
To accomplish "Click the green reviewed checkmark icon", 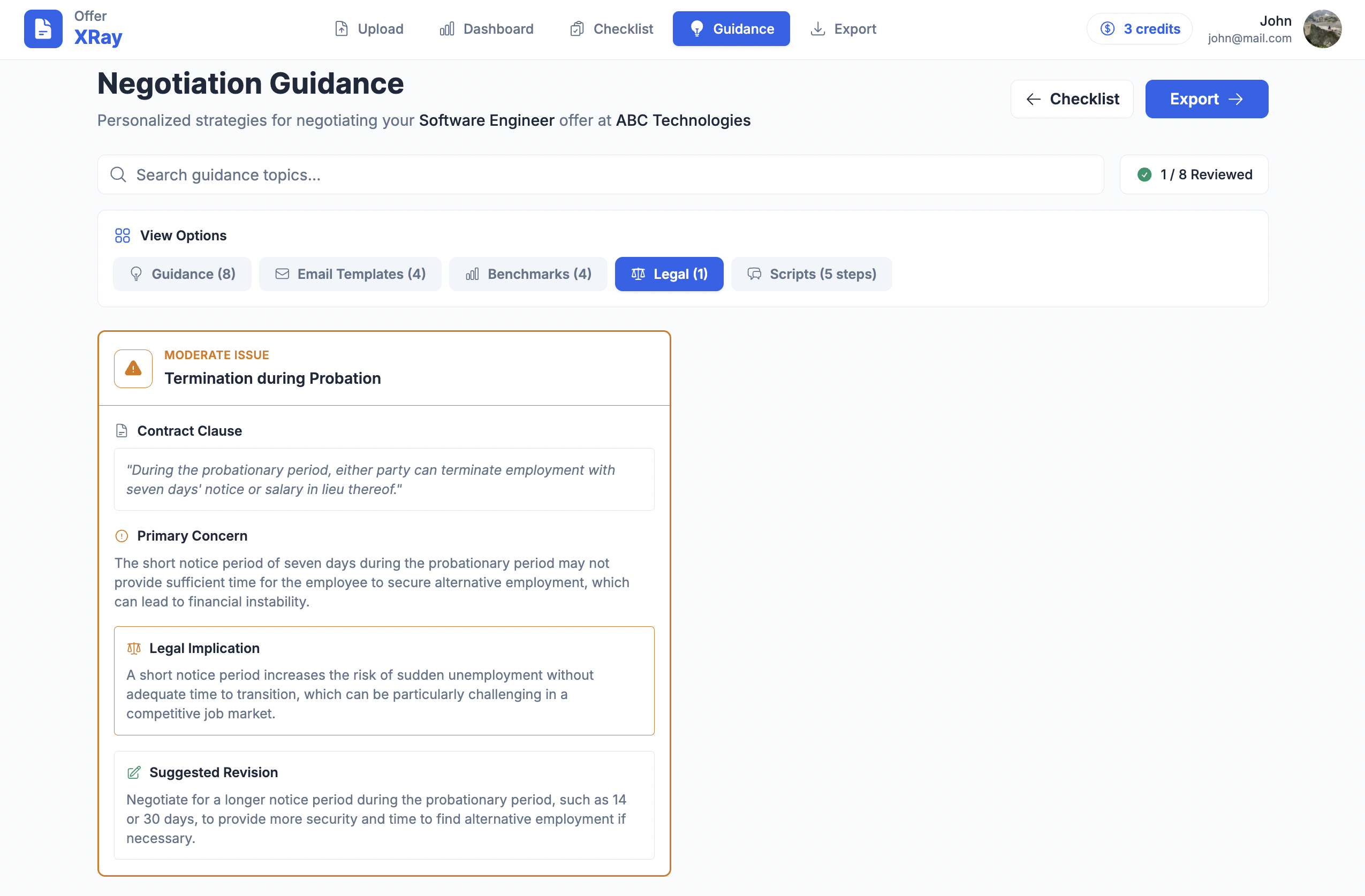I will point(1144,174).
